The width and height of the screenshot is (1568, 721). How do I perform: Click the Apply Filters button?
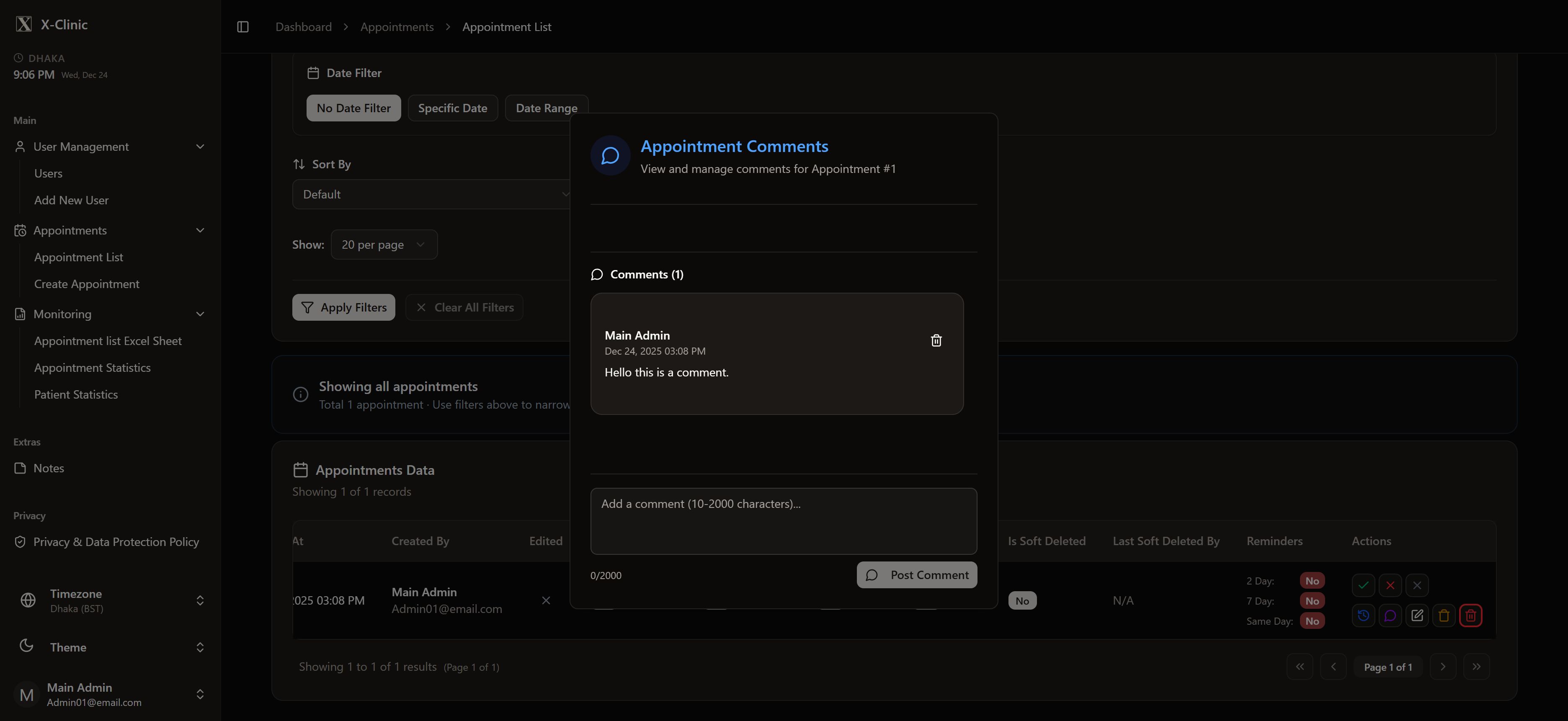(343, 307)
